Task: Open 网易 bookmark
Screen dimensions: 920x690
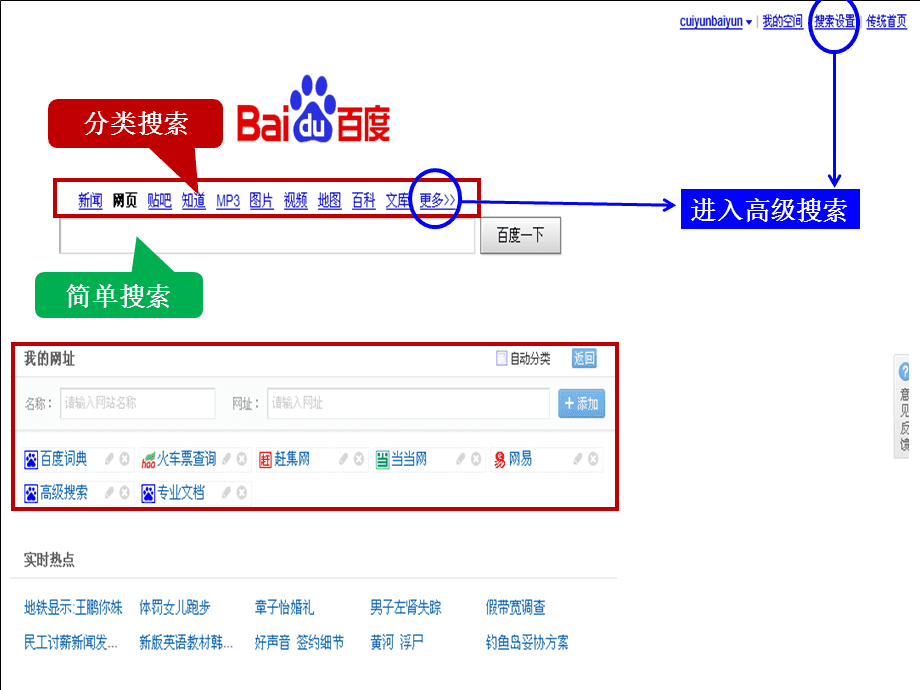Action: (520, 459)
